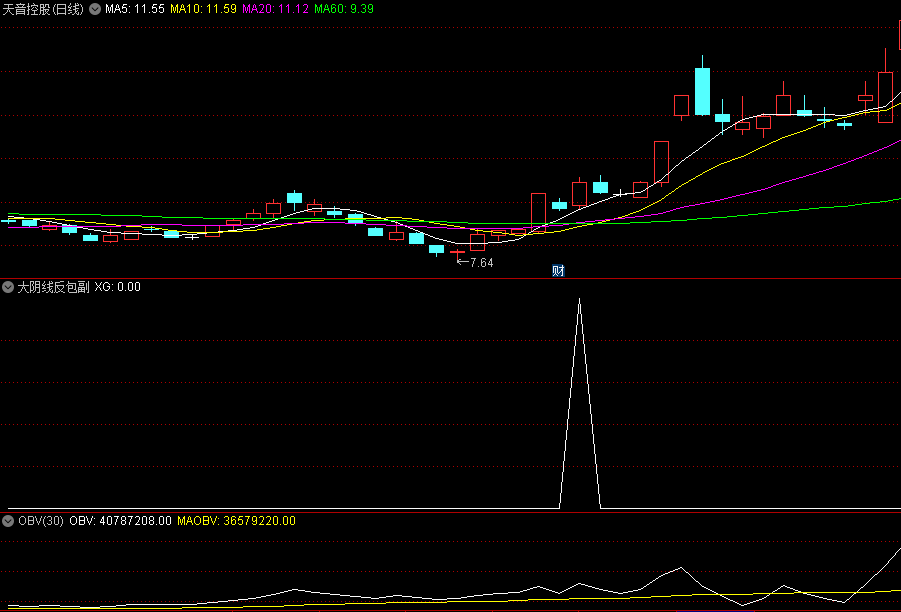Image resolution: width=901 pixels, height=612 pixels.
Task: Click the XG signal spike peak
Action: (x=579, y=299)
